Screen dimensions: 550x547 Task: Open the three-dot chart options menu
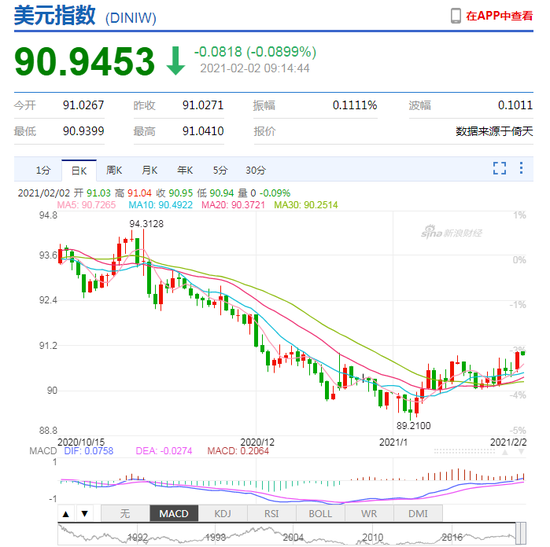coord(521,168)
